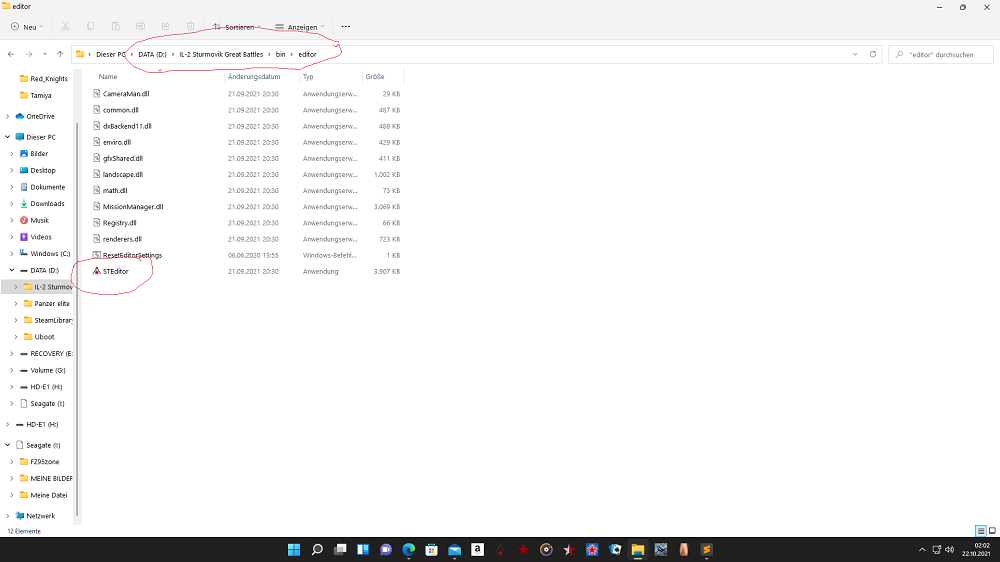Click the Rename icon in toolbar
Viewport: 1000px width, 562px height.
click(x=140, y=26)
